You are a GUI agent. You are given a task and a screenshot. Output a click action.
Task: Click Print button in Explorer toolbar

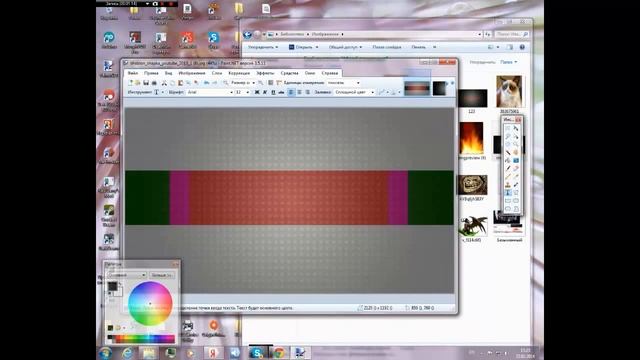tap(418, 47)
